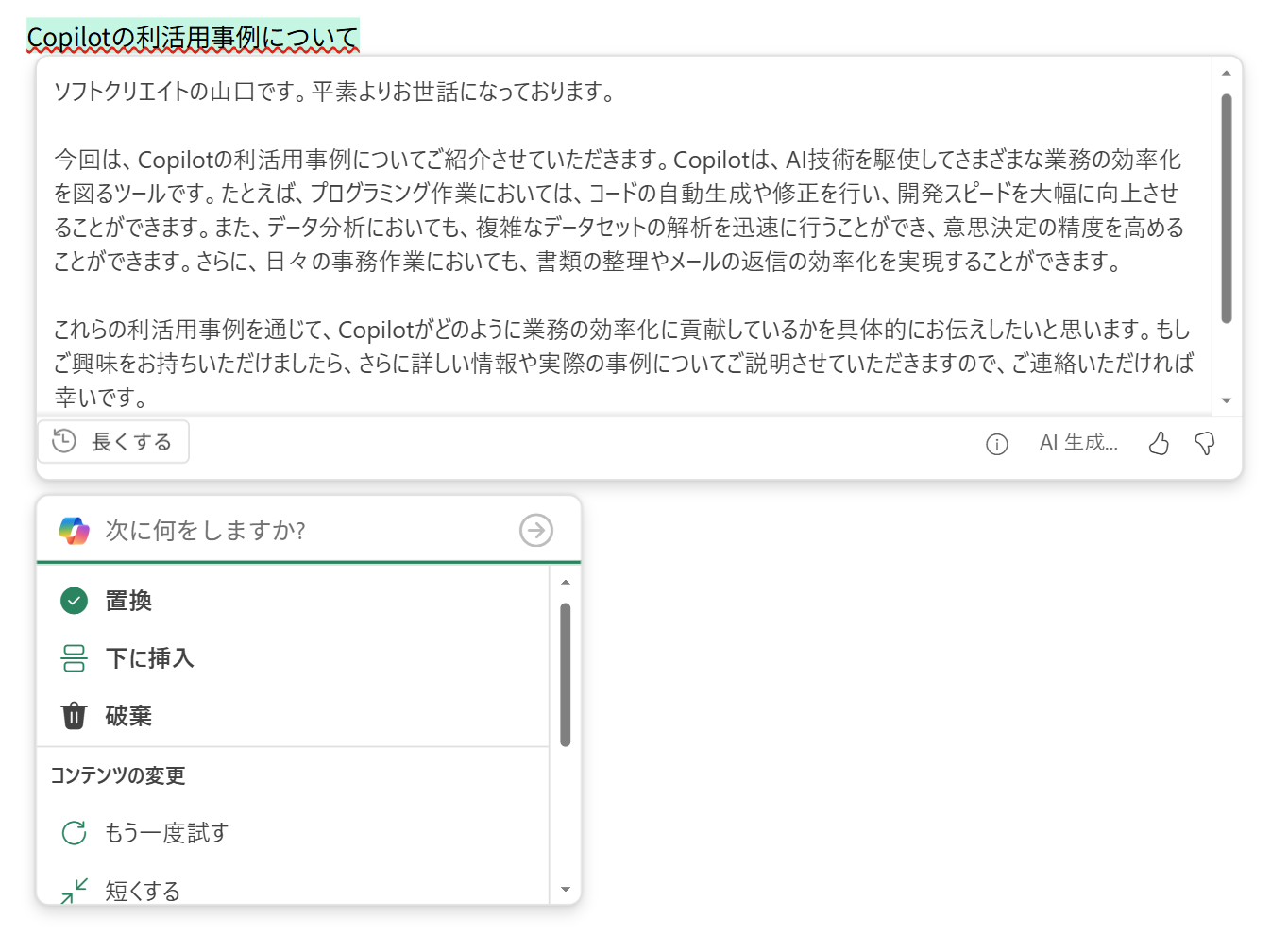1271x952 pixels.
Task: Click the retry icon beside もう一度試す
Action: pyautogui.click(x=75, y=832)
